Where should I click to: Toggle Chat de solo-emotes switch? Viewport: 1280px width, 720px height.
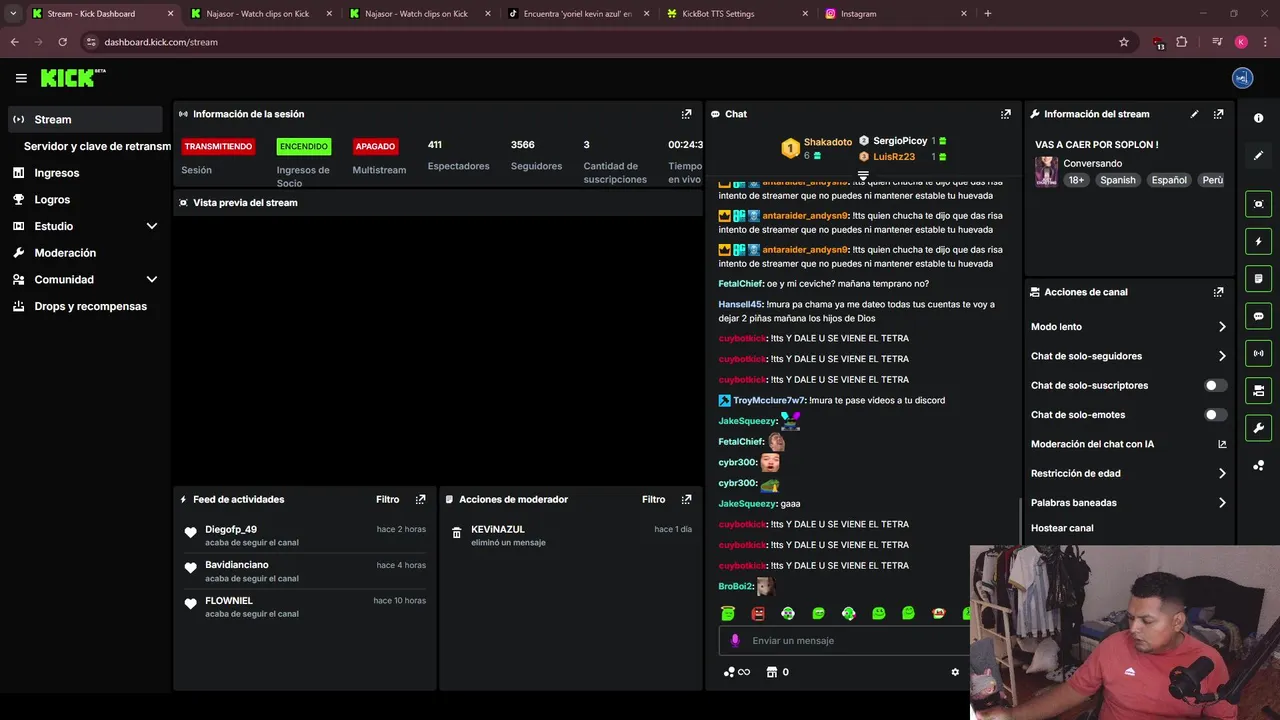(1216, 415)
